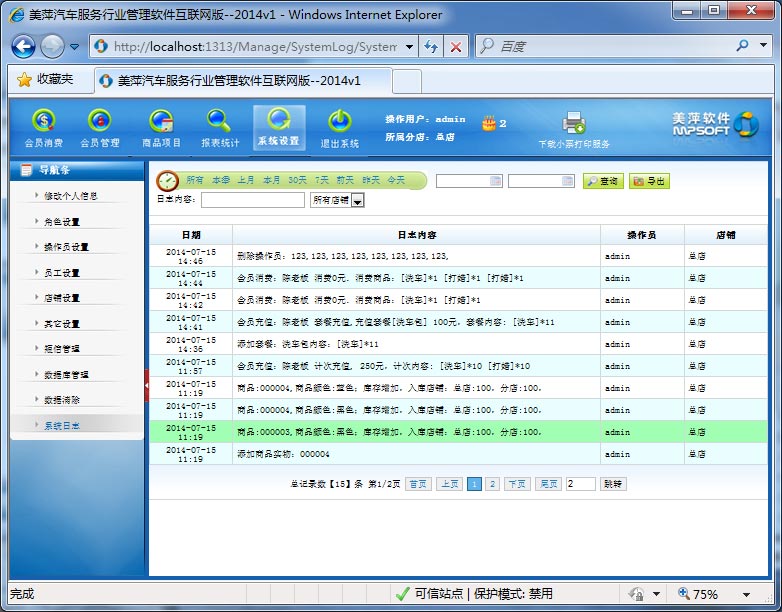Click the start date calendar icon
Screen dimensions: 782x612
click(x=496, y=181)
